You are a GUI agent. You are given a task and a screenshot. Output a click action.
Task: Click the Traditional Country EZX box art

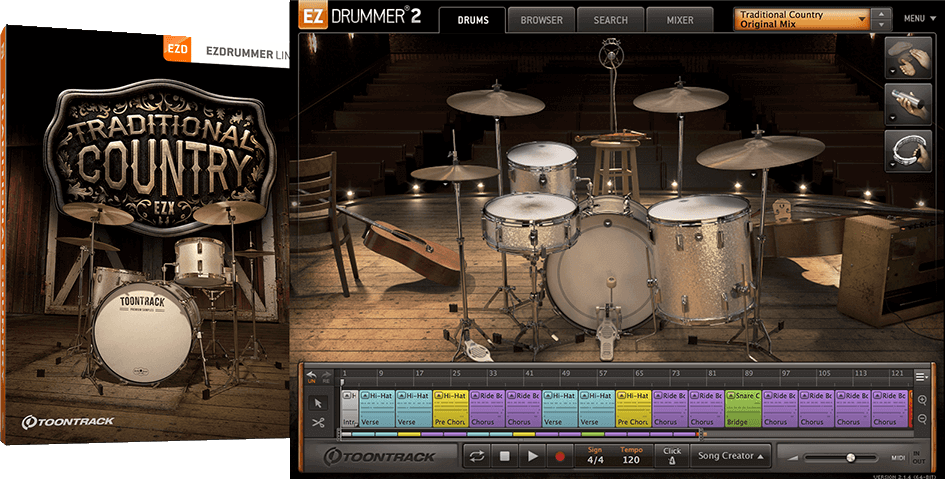[x=145, y=235]
